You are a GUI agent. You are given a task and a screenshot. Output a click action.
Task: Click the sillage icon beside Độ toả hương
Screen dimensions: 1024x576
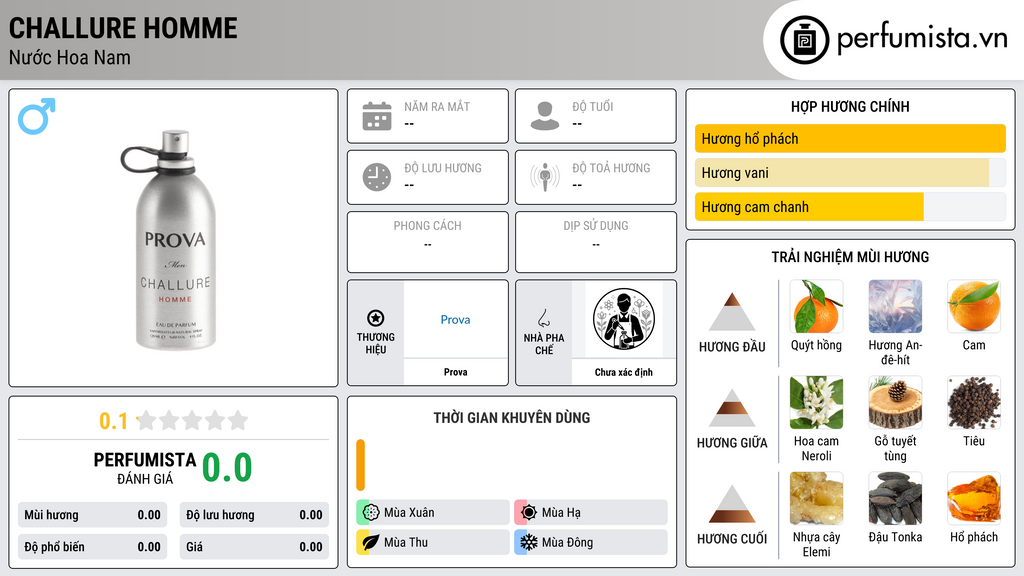(545, 177)
